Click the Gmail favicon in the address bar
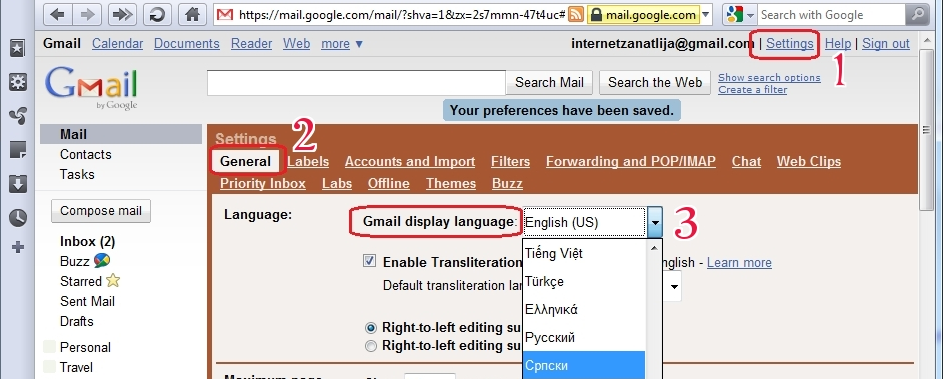Image resolution: width=943 pixels, height=381 pixels. 225,14
